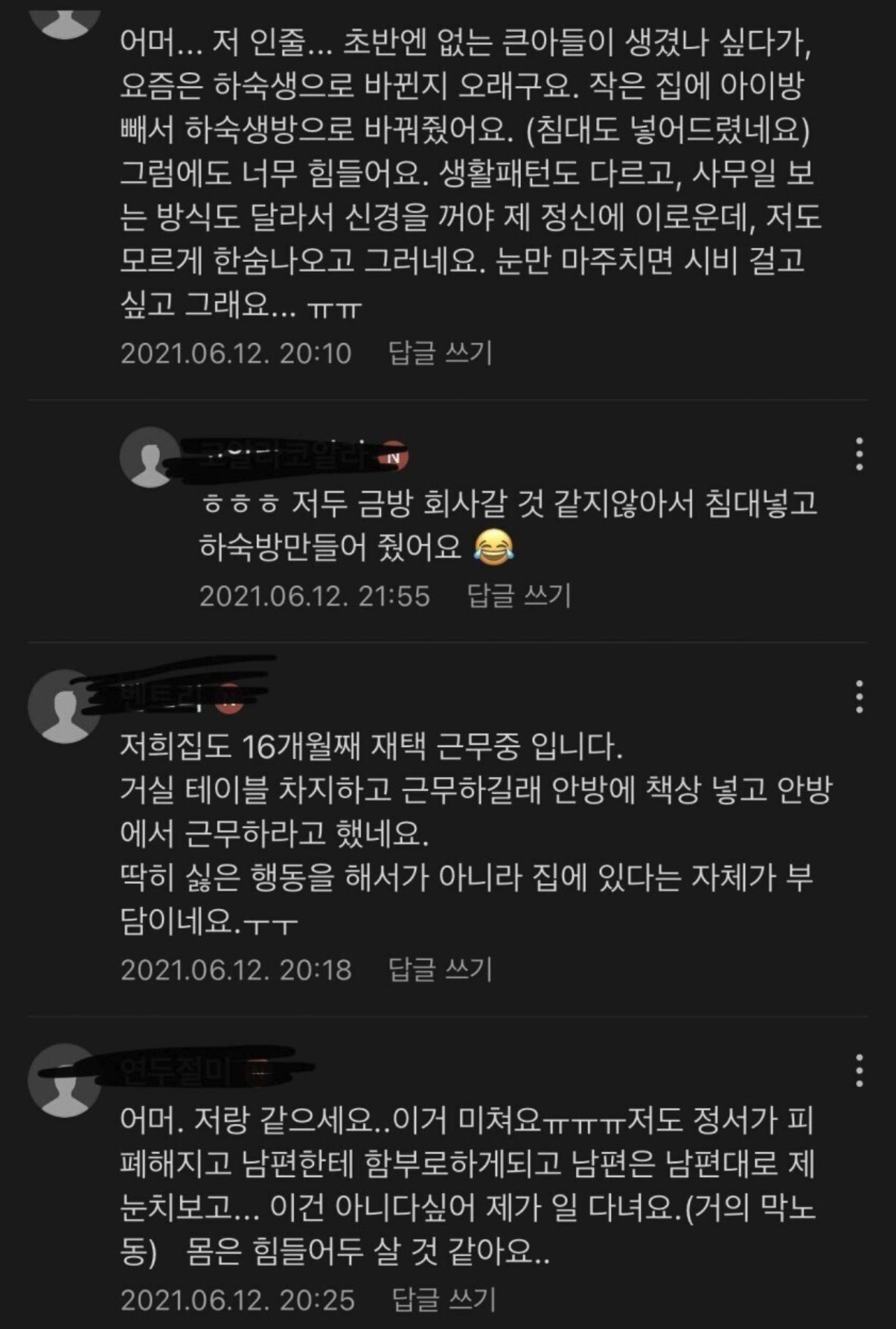Open three-dot menu on 21:55 reply comment
This screenshot has width=896, height=1329.
click(859, 454)
